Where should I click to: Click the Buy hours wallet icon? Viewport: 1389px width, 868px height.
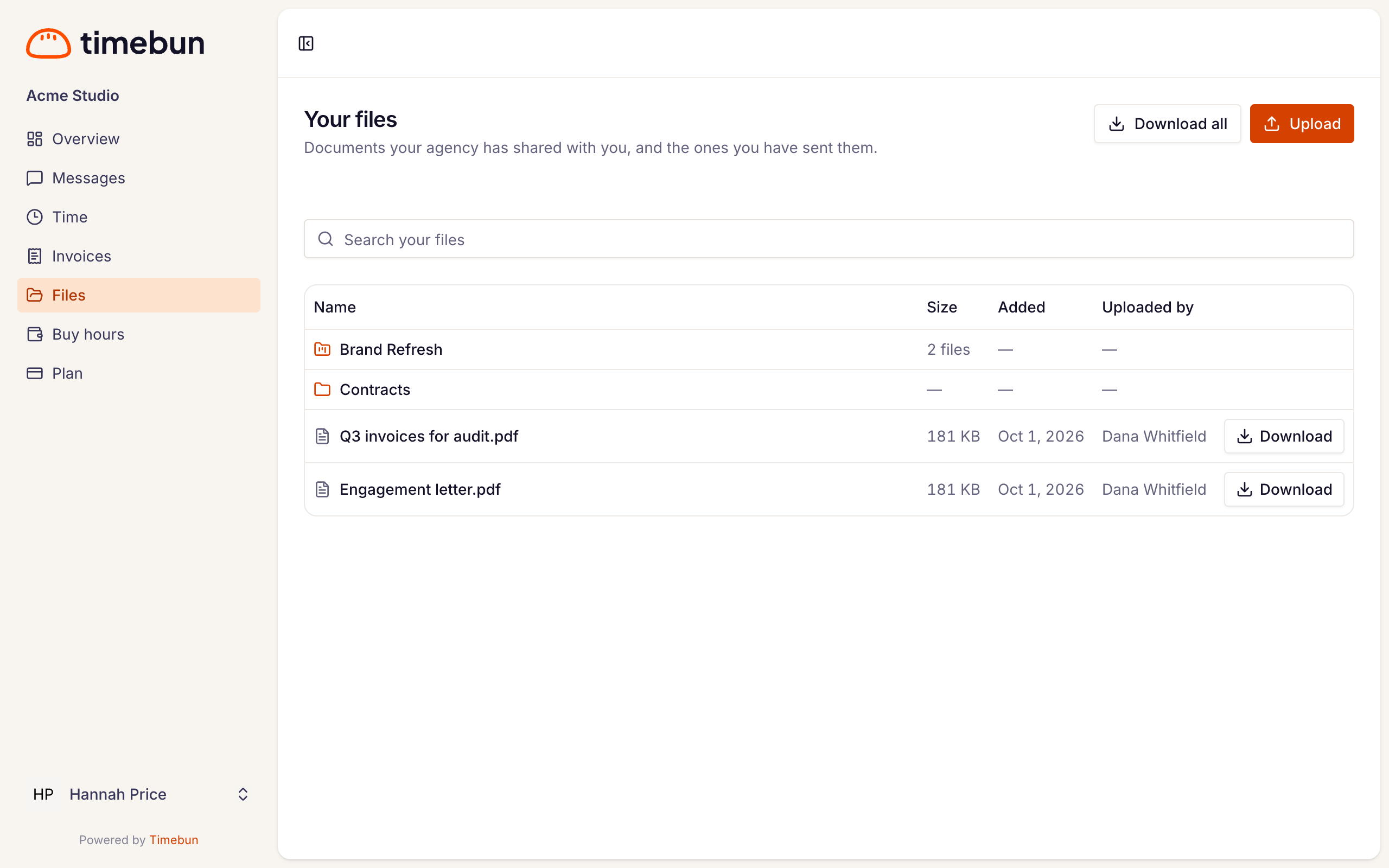[34, 334]
